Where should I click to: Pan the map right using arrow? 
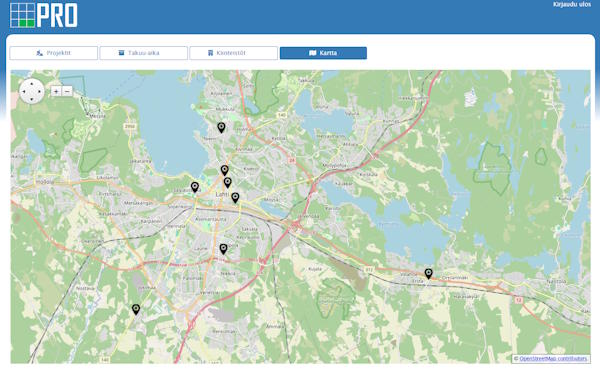point(39,91)
